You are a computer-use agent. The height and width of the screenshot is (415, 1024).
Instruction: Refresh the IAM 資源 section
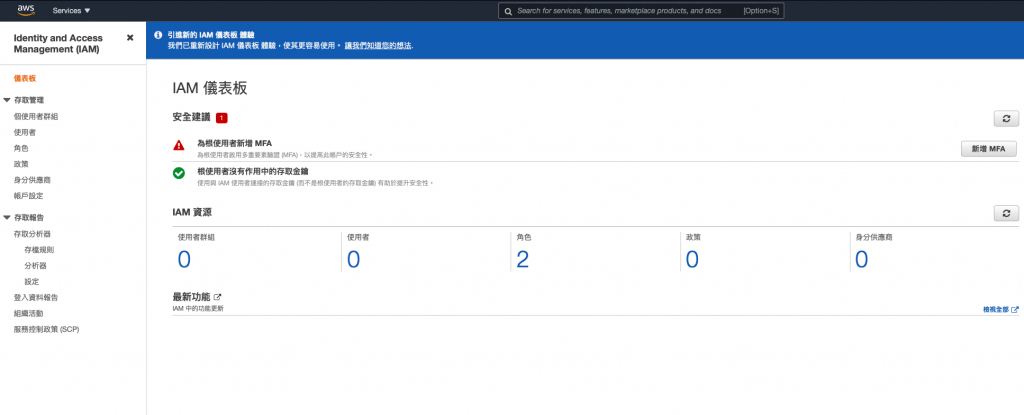pyautogui.click(x=1006, y=213)
